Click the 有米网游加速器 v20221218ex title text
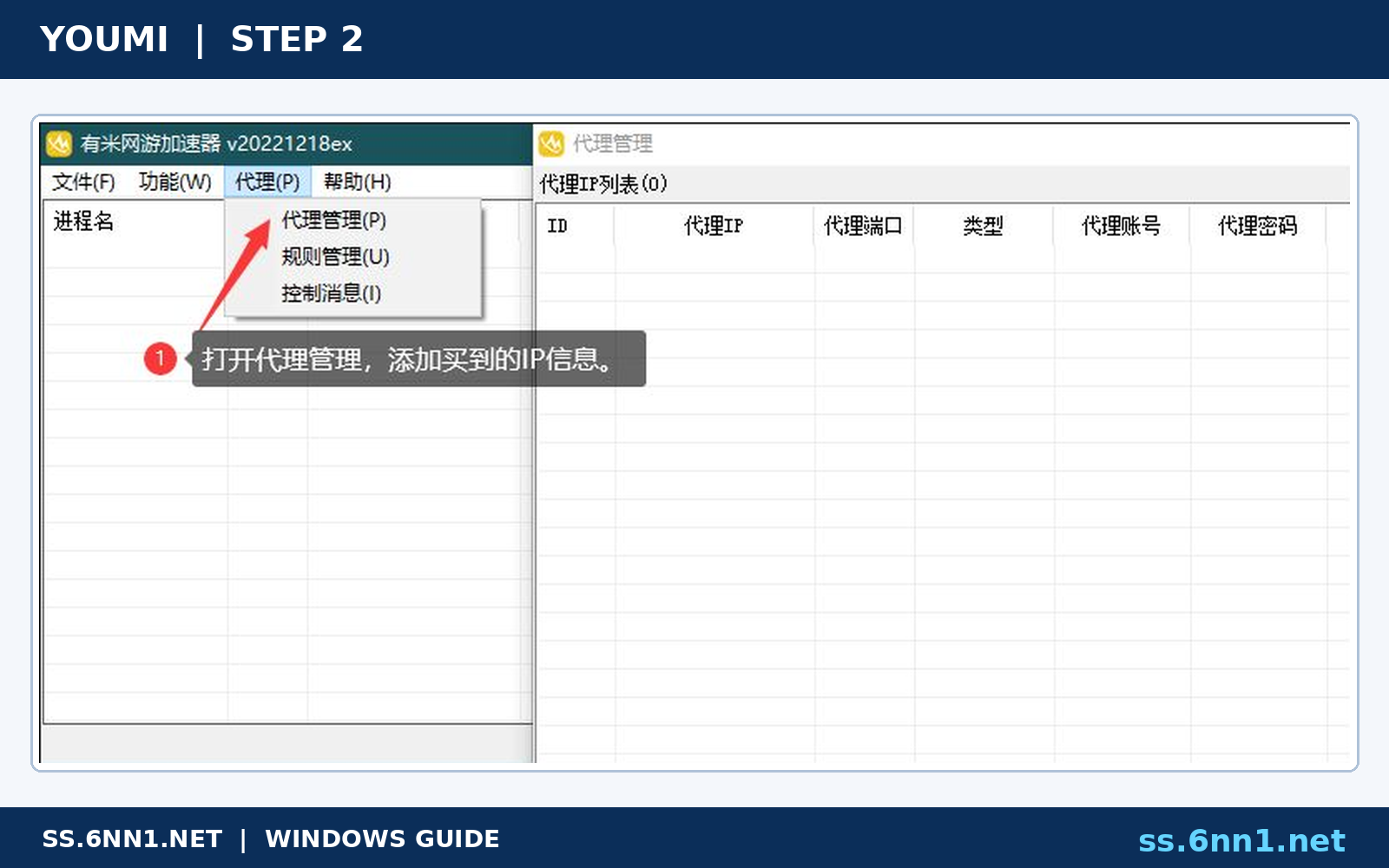Image resolution: width=1389 pixels, height=868 pixels. tap(216, 143)
